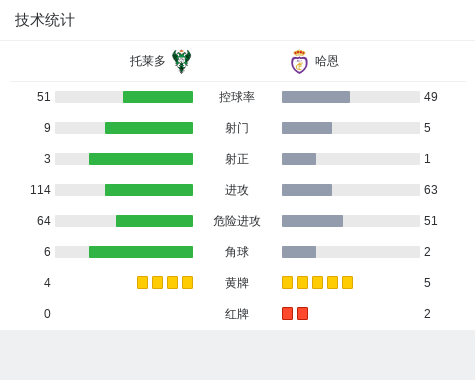Click the gray 控球率 bar for 哈恩
Viewport: 475px width, 380px height.
click(x=316, y=97)
